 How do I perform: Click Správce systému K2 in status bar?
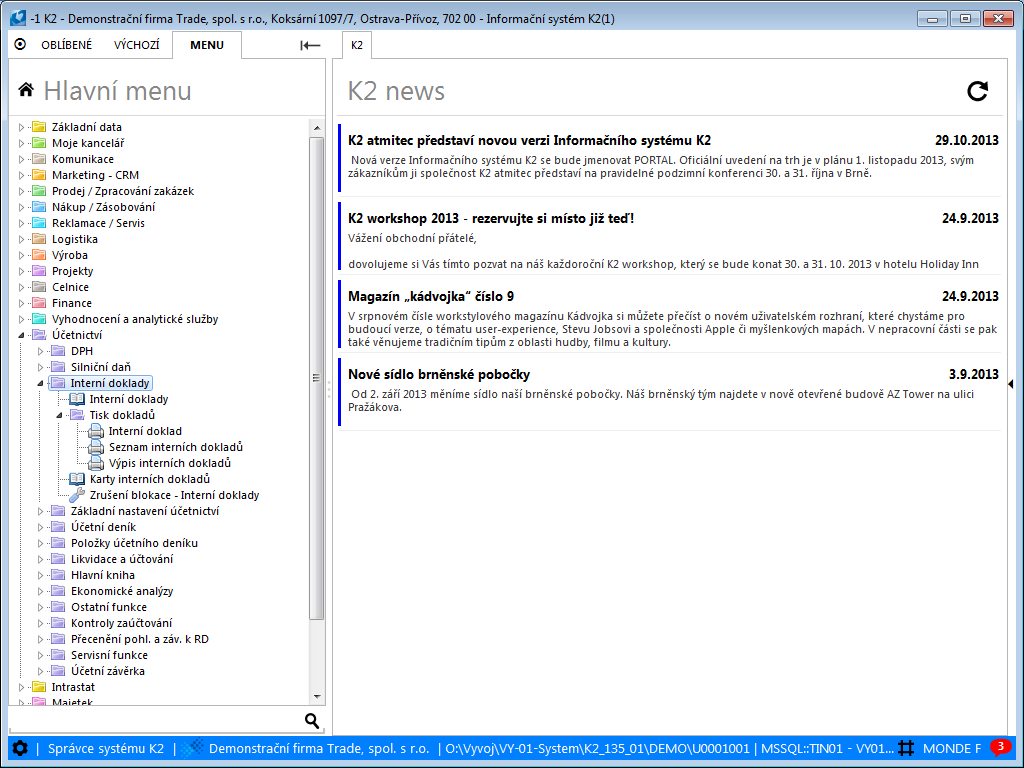(106, 748)
